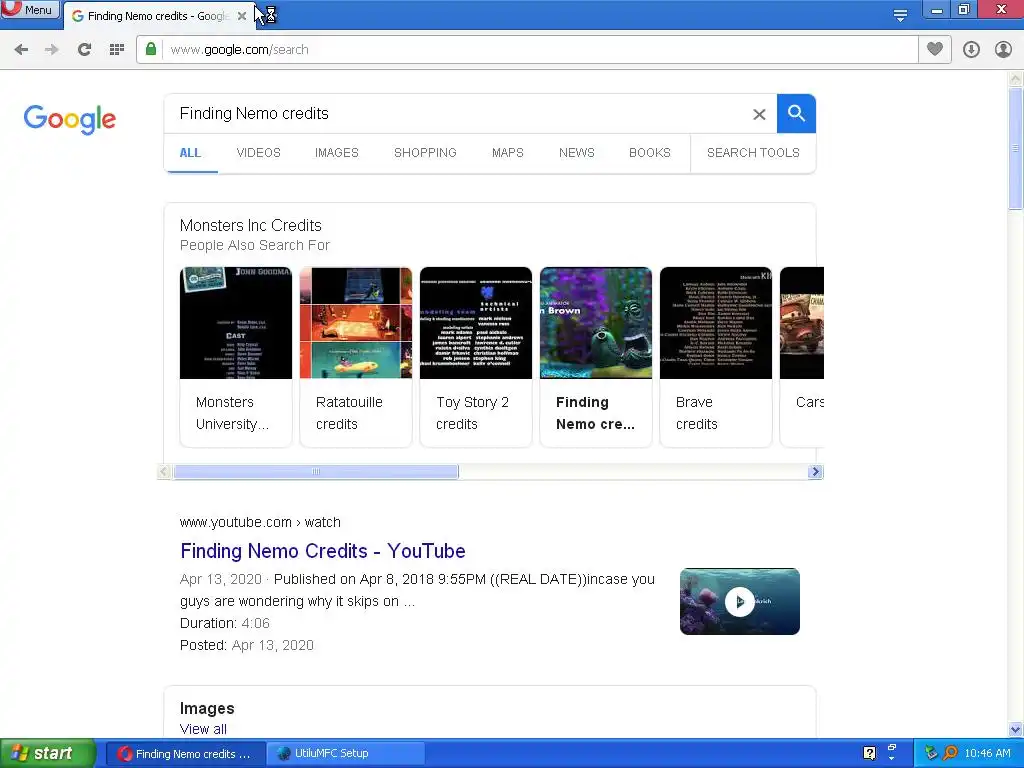Switch to the IMAGES tab
Viewport: 1024px width, 768px height.
(x=337, y=153)
